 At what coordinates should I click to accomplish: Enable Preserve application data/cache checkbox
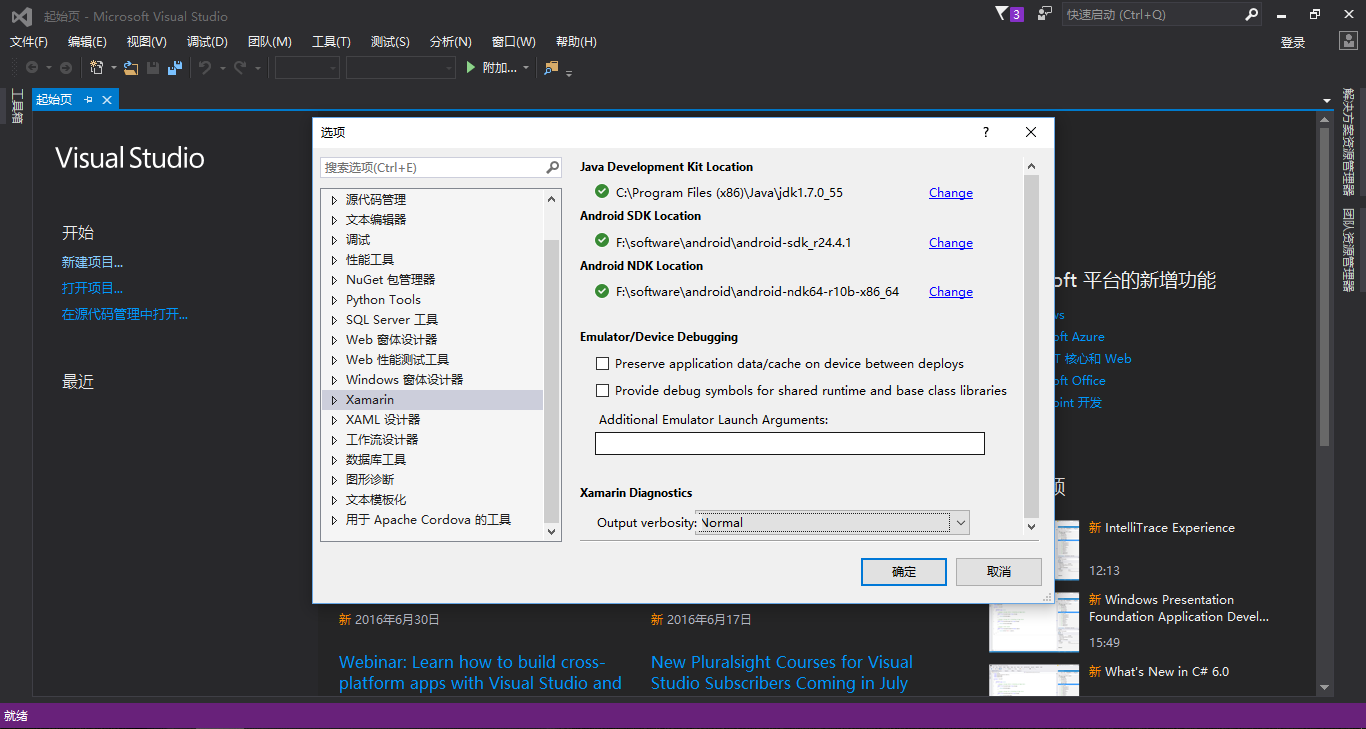tap(602, 364)
